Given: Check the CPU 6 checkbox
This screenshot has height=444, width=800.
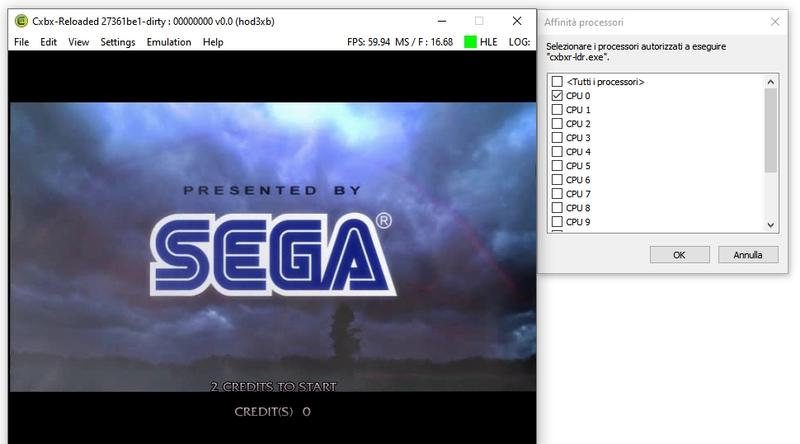Looking at the screenshot, I should pyautogui.click(x=557, y=180).
